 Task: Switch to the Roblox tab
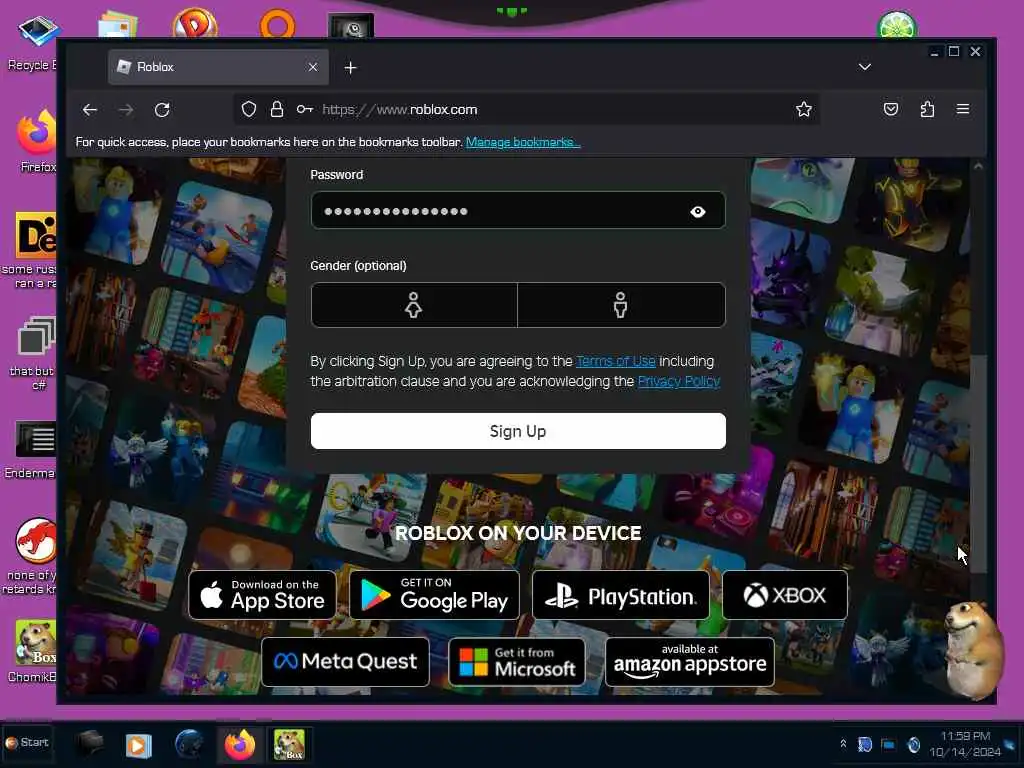click(x=218, y=67)
